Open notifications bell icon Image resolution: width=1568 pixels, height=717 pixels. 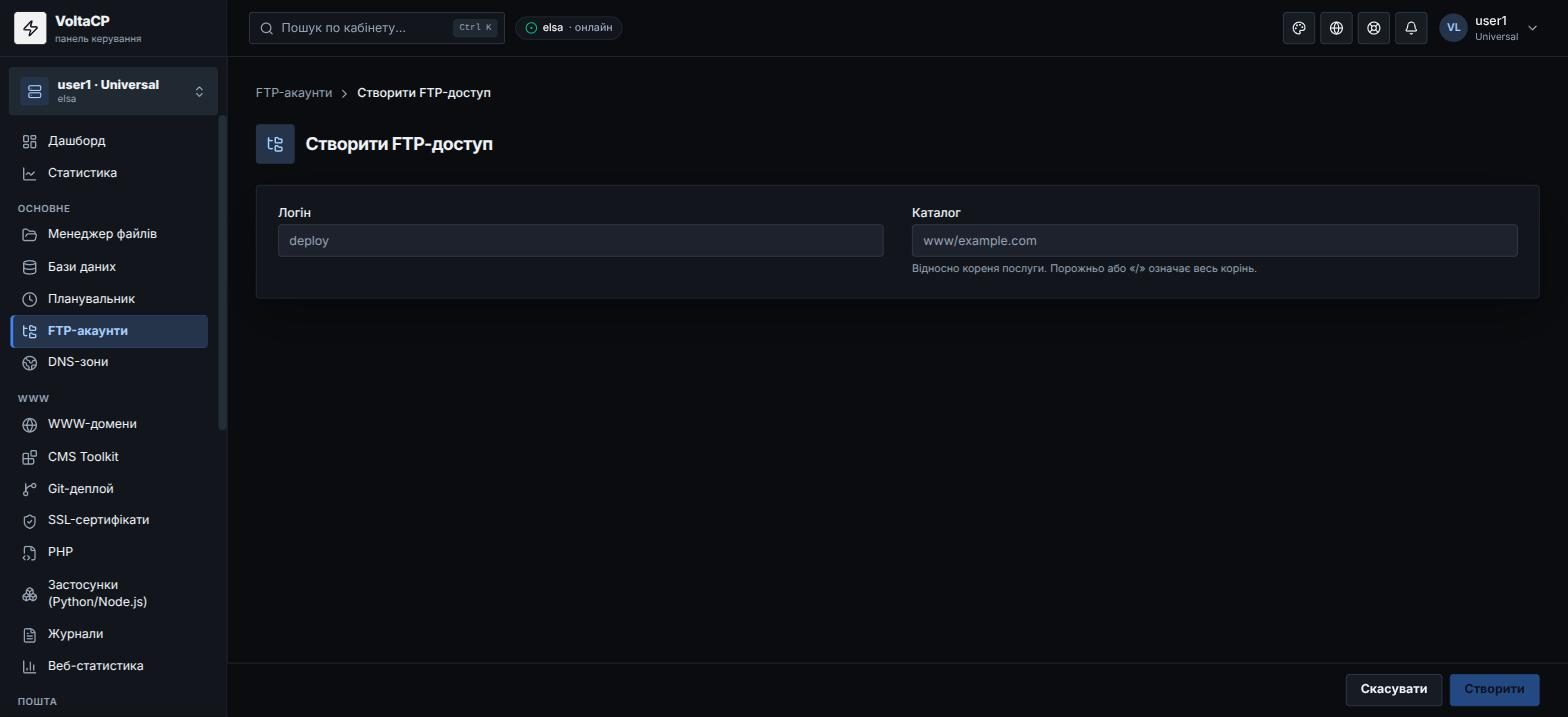(x=1411, y=28)
